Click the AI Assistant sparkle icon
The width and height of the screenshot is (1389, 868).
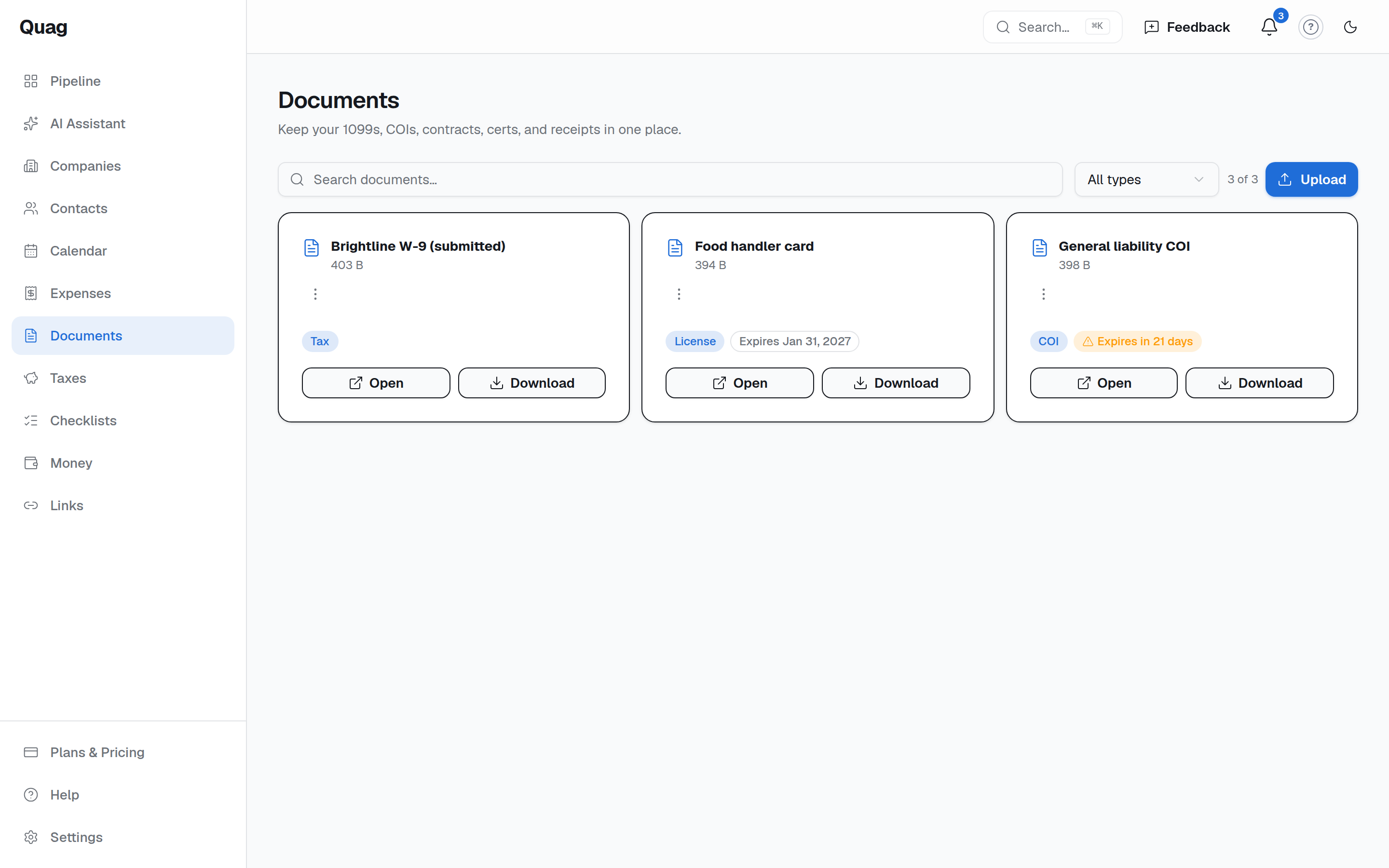click(x=31, y=123)
